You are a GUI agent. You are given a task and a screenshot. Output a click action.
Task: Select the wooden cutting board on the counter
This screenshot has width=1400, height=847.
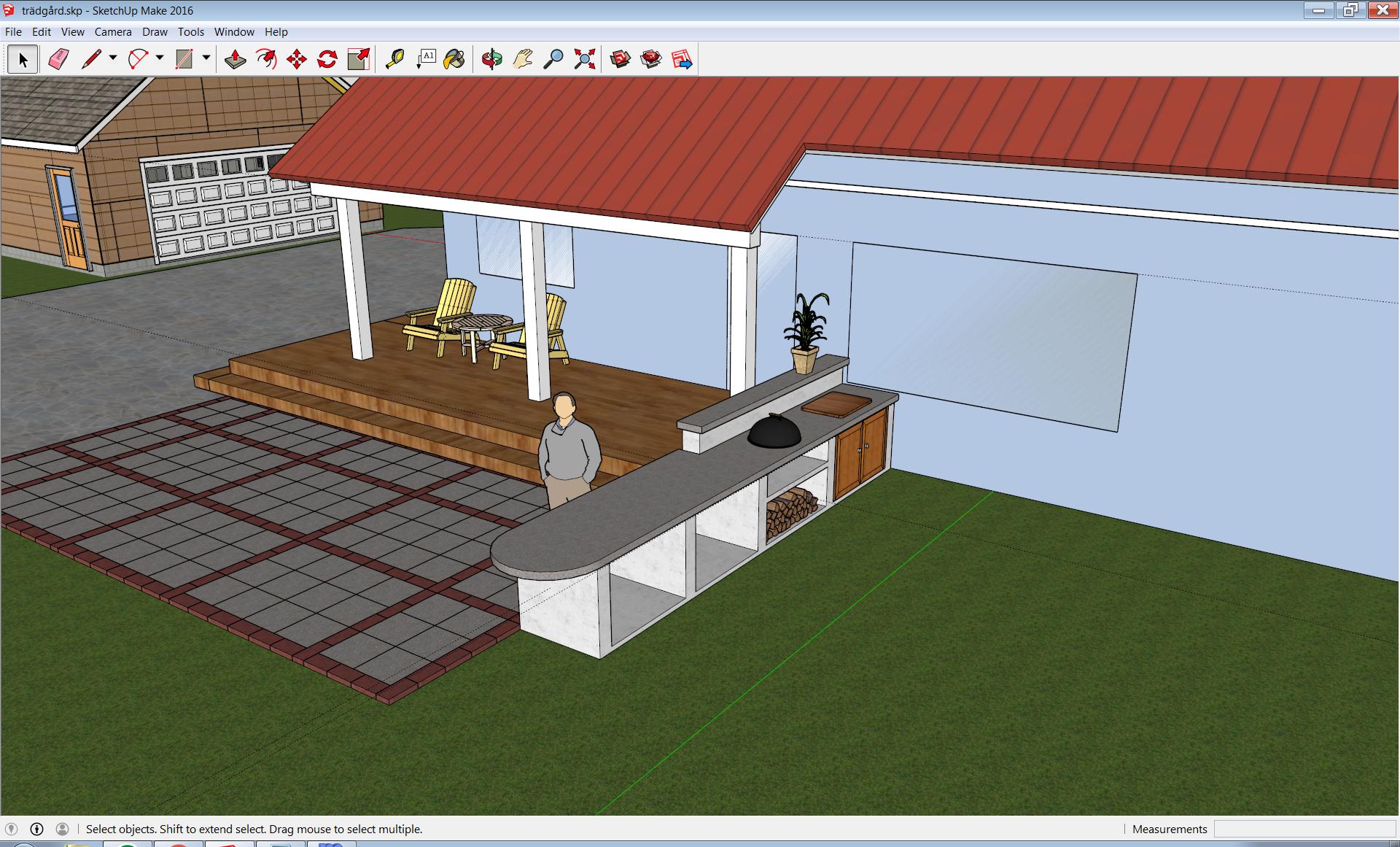pyautogui.click(x=836, y=403)
